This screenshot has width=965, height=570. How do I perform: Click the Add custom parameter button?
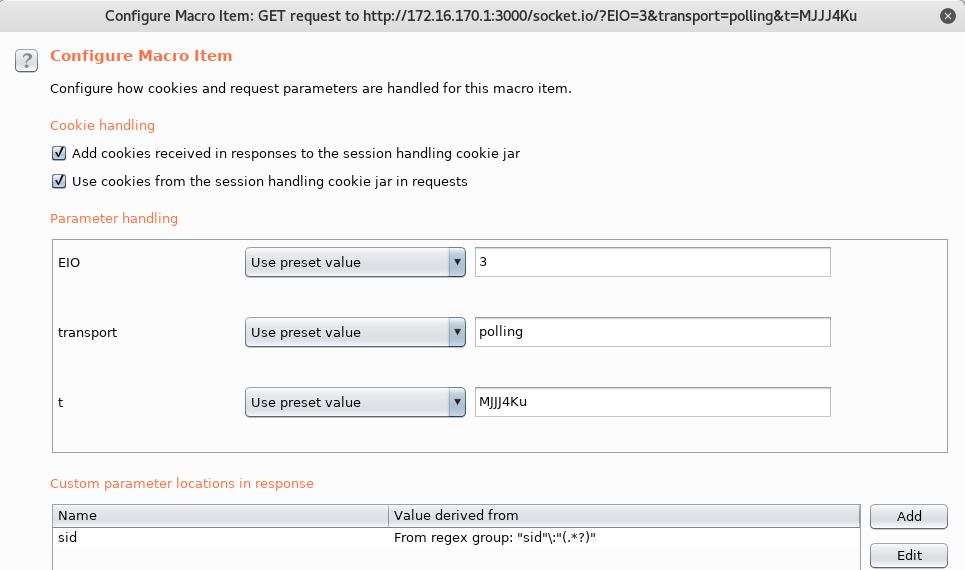pos(908,516)
